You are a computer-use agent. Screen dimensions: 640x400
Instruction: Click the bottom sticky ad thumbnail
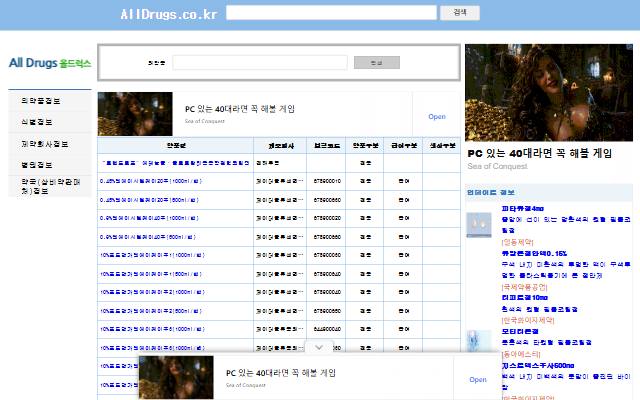pyautogui.click(x=176, y=377)
